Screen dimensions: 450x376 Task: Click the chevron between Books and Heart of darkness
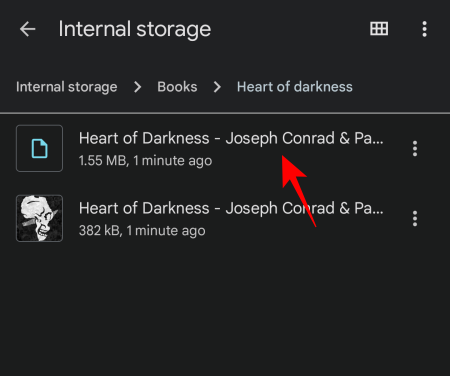(217, 87)
